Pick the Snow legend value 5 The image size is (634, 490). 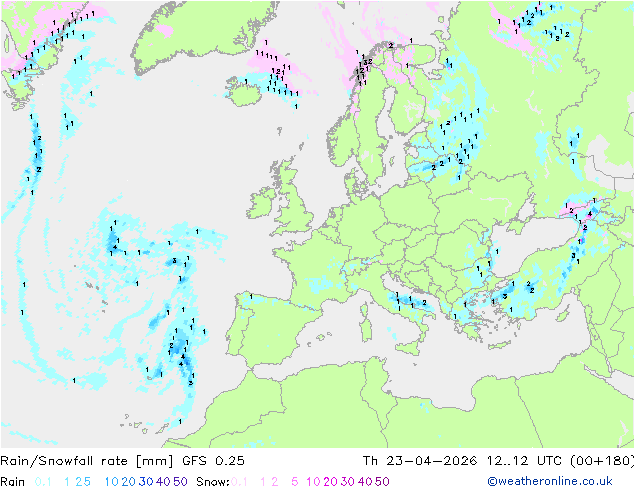tap(295, 482)
